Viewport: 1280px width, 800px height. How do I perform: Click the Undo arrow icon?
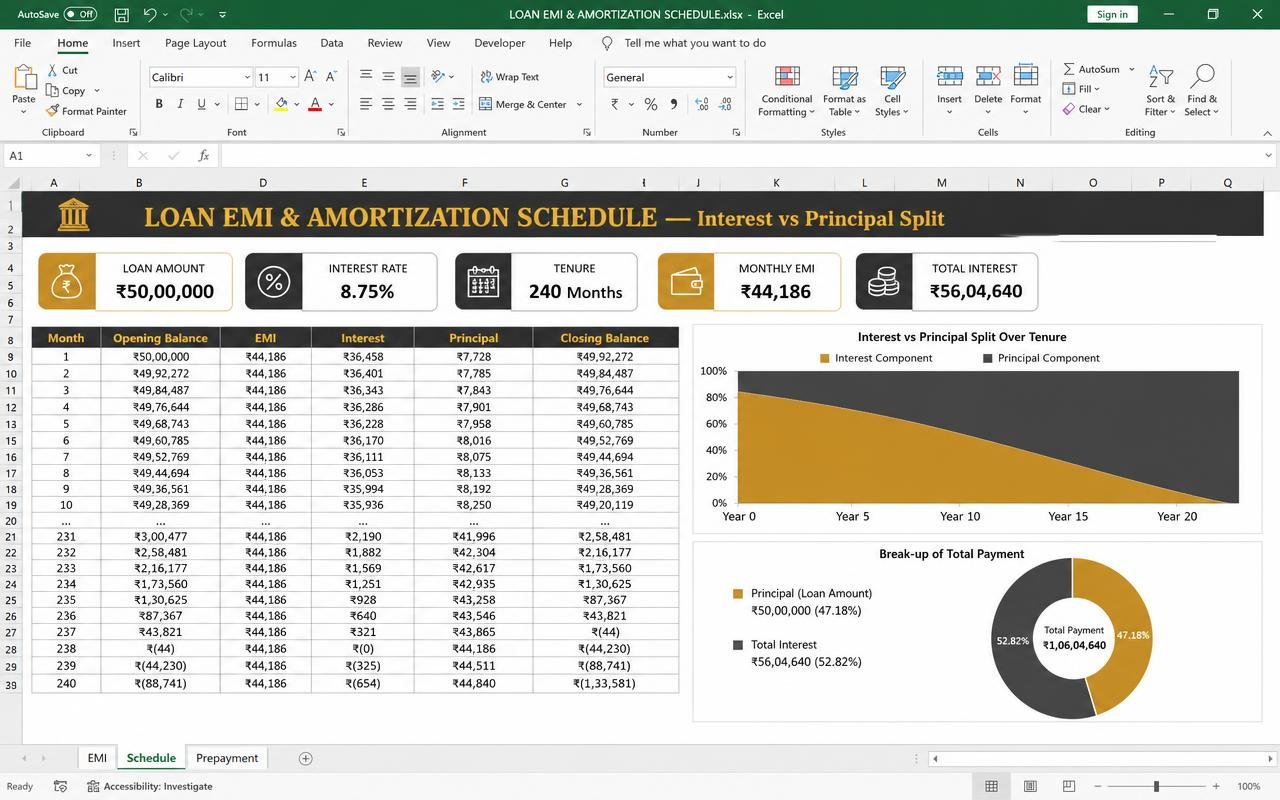pos(149,14)
